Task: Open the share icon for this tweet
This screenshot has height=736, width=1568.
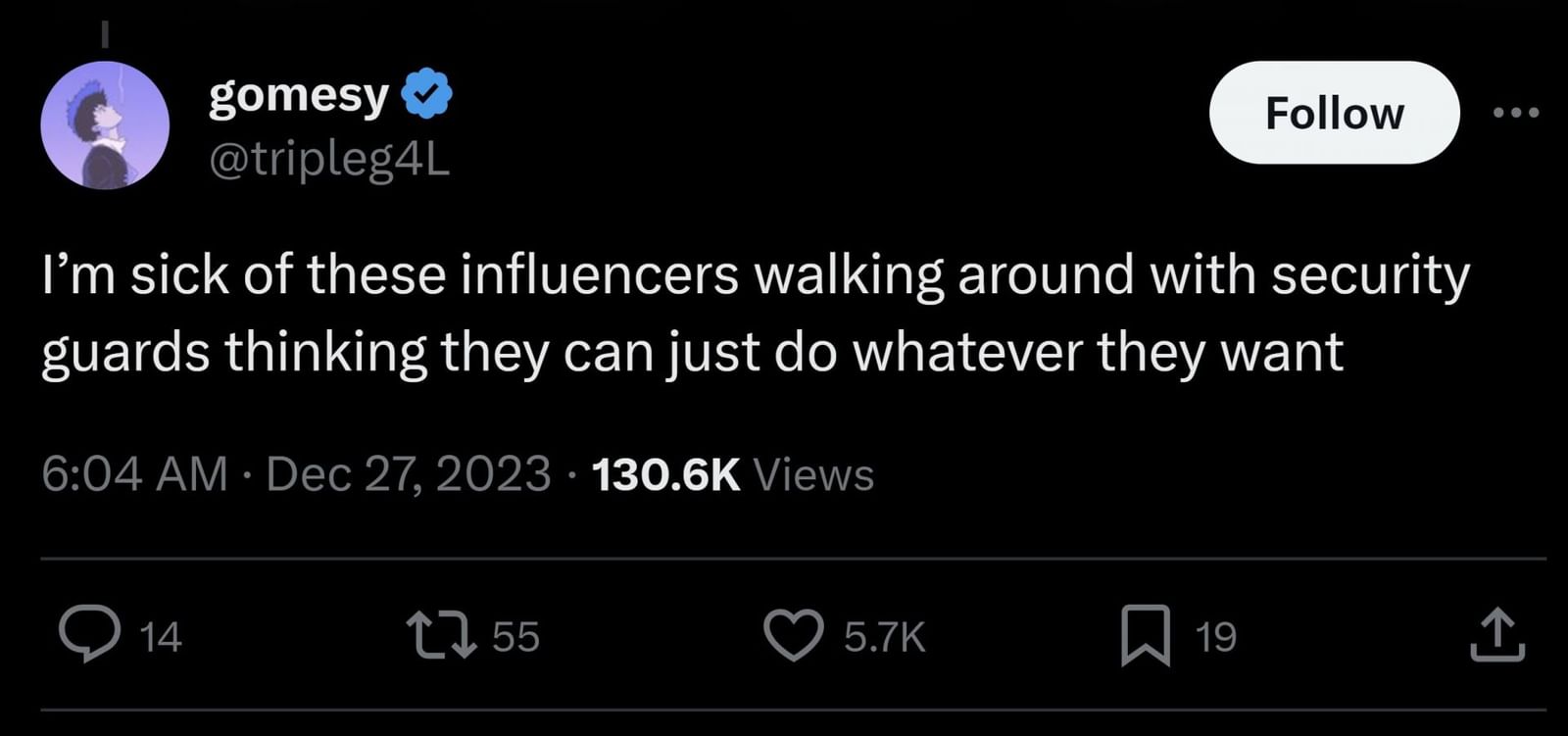Action: [1497, 635]
